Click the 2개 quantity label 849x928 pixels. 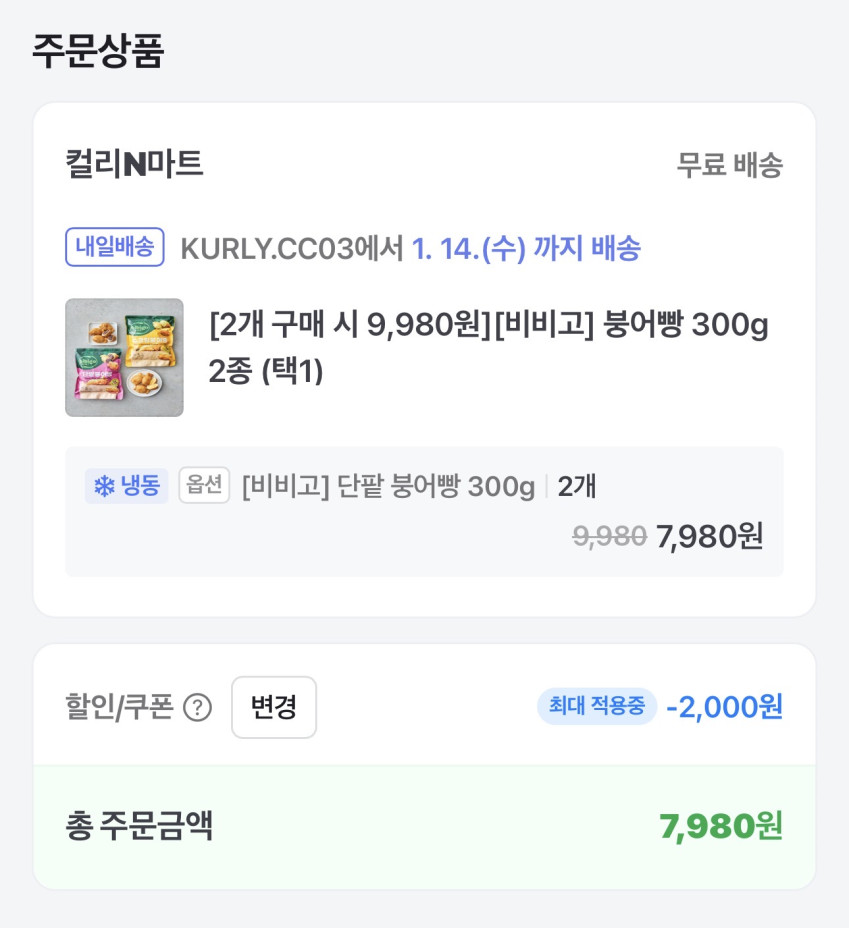[577, 487]
